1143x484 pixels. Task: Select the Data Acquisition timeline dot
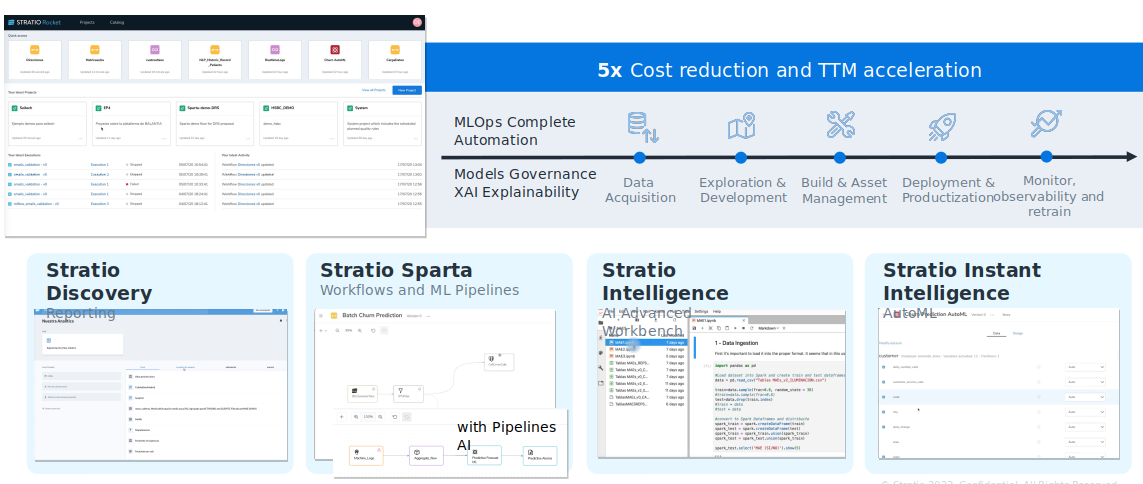(639, 157)
